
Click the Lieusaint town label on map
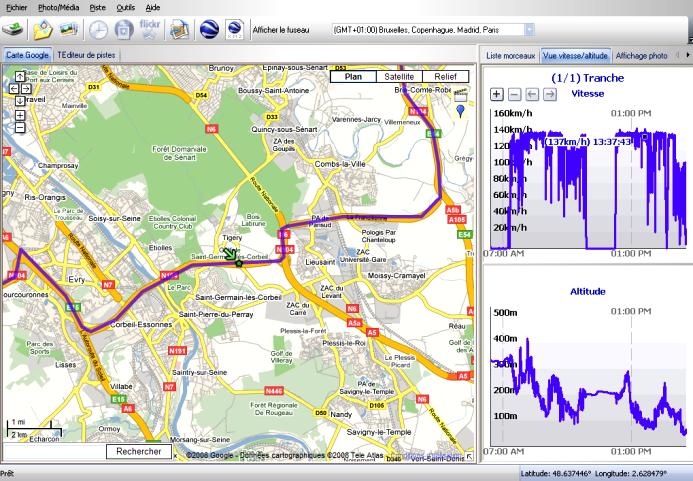pyautogui.click(x=321, y=262)
